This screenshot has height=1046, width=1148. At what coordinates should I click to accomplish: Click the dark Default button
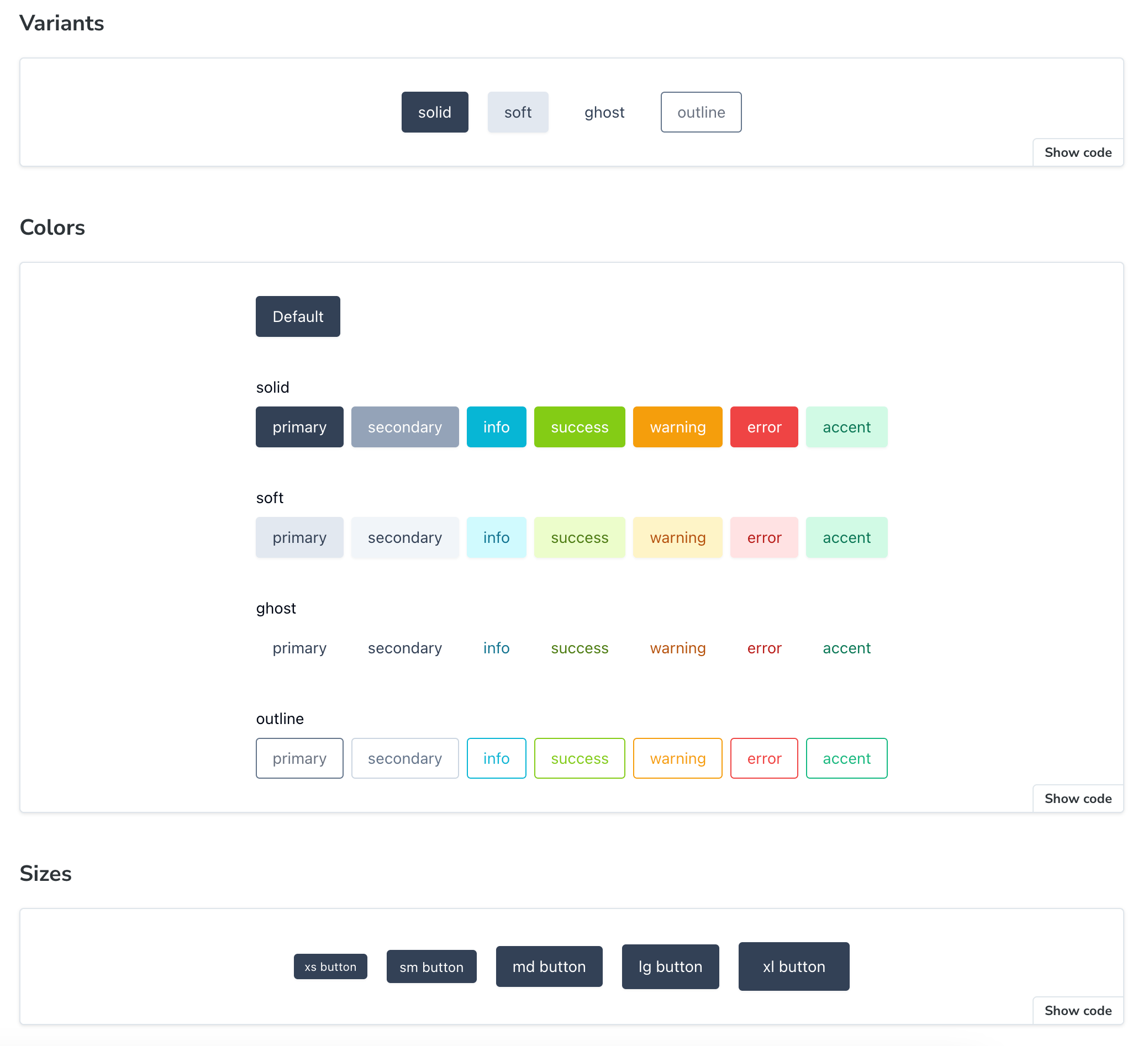298,316
